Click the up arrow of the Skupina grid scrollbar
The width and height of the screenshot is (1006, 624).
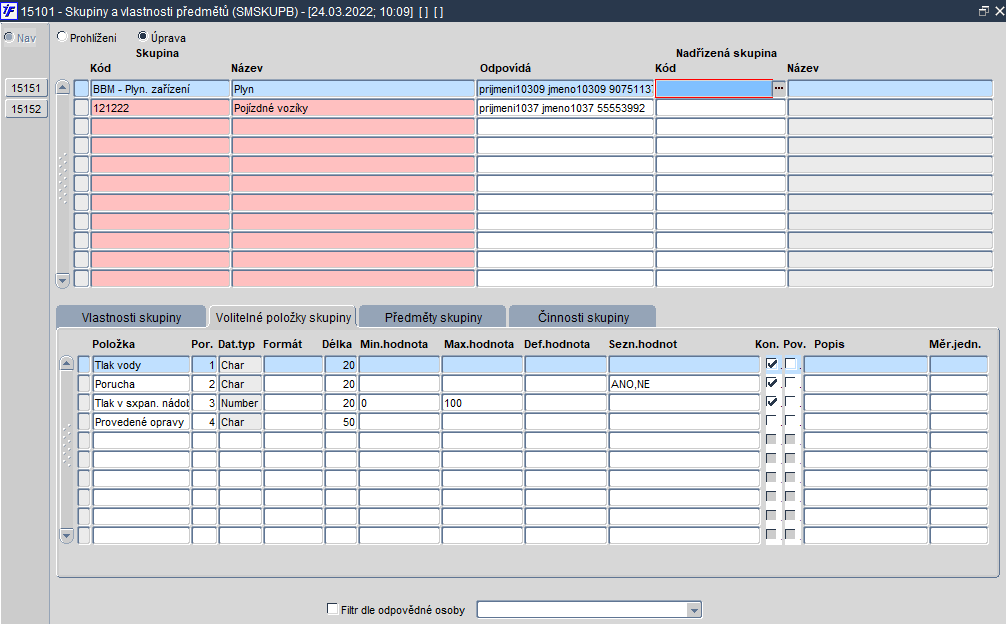[x=62, y=88]
